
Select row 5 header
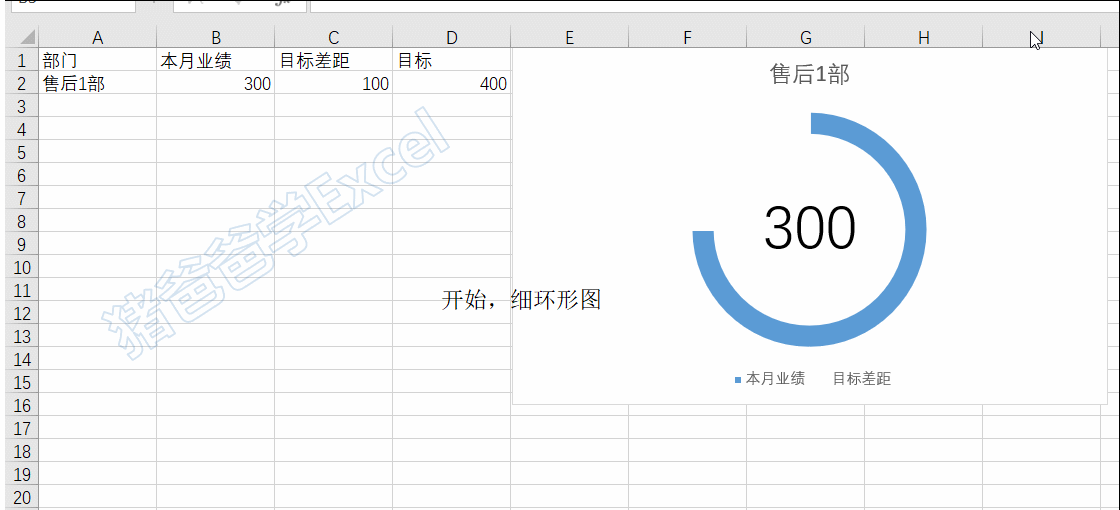click(21, 152)
